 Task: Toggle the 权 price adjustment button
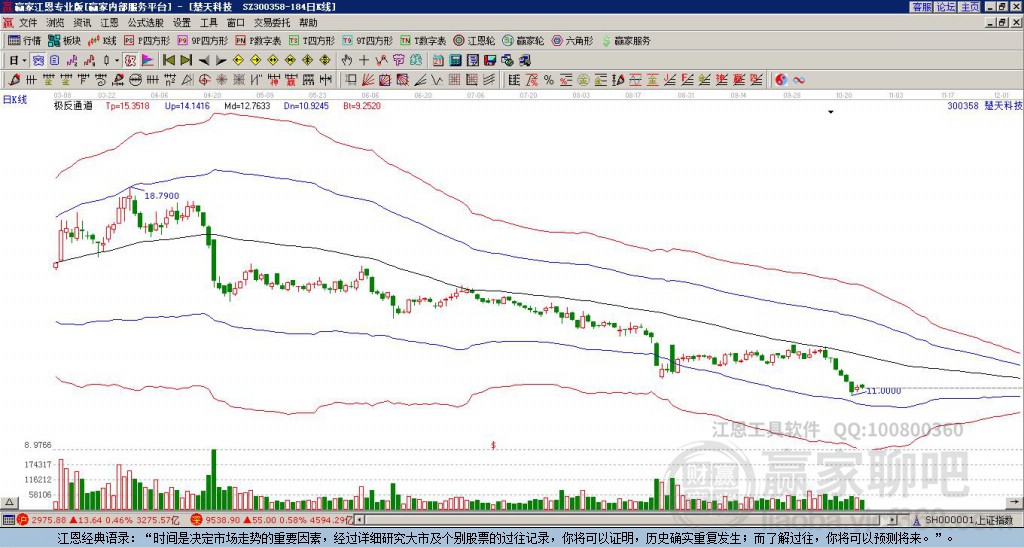[130, 61]
